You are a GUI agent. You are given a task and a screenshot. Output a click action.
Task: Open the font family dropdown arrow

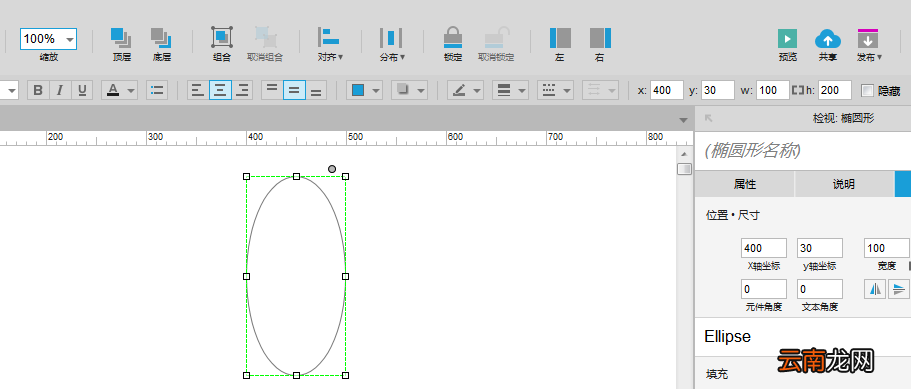pyautogui.click(x=12, y=91)
